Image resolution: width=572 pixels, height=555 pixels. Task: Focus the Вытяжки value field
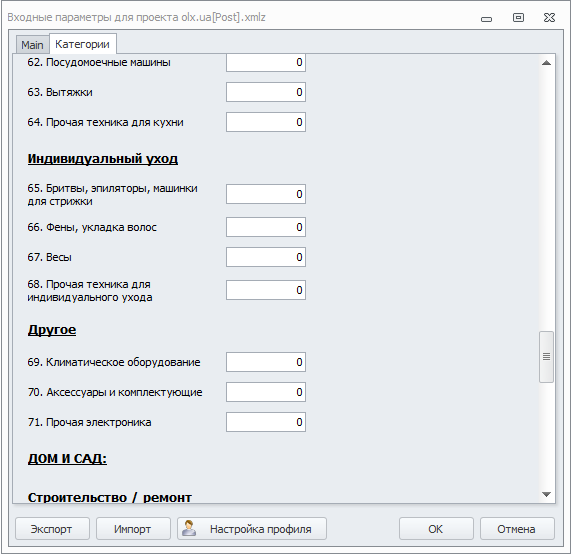[x=266, y=92]
